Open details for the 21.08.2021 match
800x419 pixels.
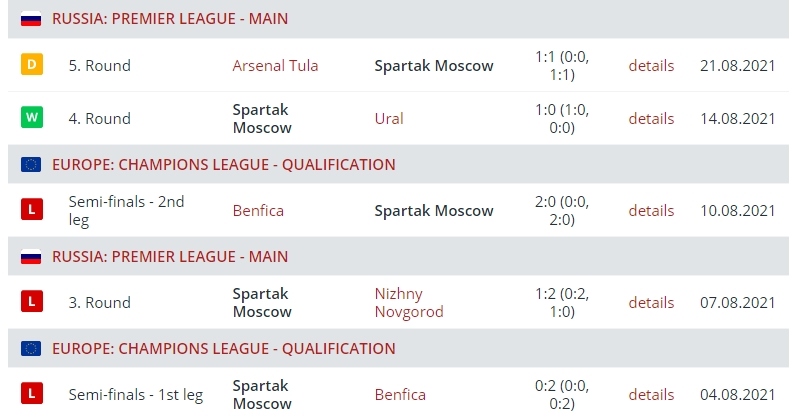coord(651,66)
